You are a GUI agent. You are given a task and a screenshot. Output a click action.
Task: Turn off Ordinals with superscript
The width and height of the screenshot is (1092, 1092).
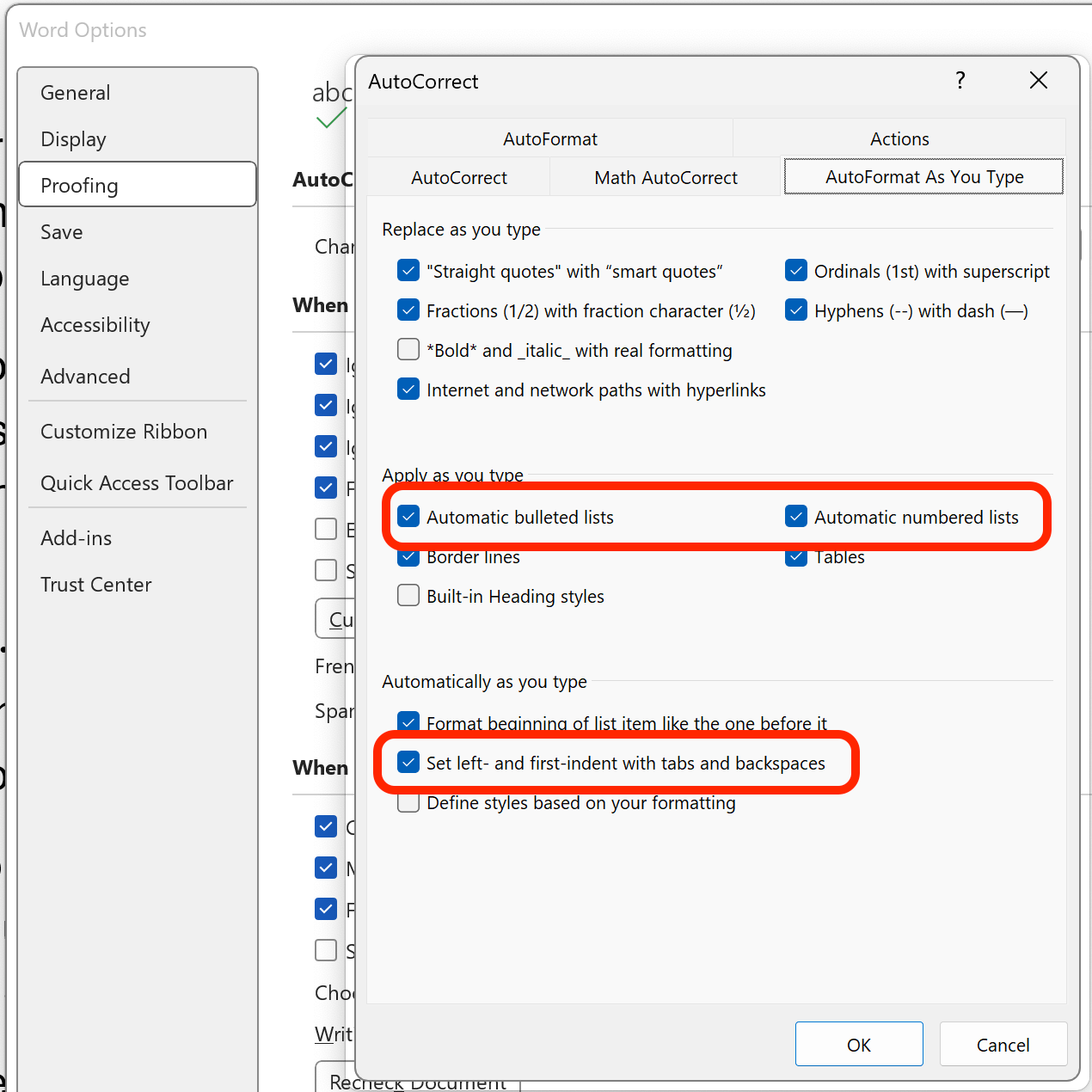tap(796, 270)
